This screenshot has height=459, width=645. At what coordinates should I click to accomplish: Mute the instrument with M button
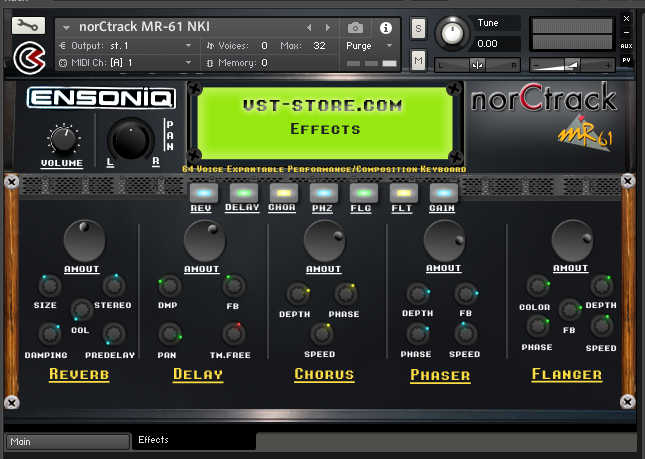click(418, 61)
